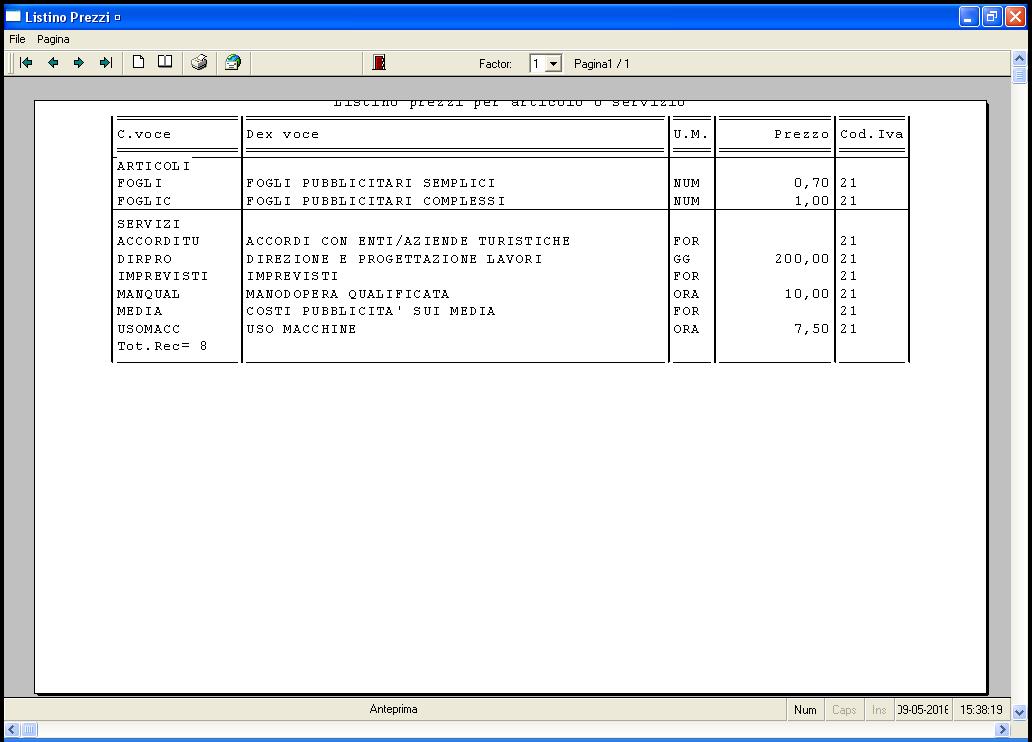This screenshot has height=742, width=1032.
Task: Click the horizontal scrollbar left arrow
Action: click(12, 729)
